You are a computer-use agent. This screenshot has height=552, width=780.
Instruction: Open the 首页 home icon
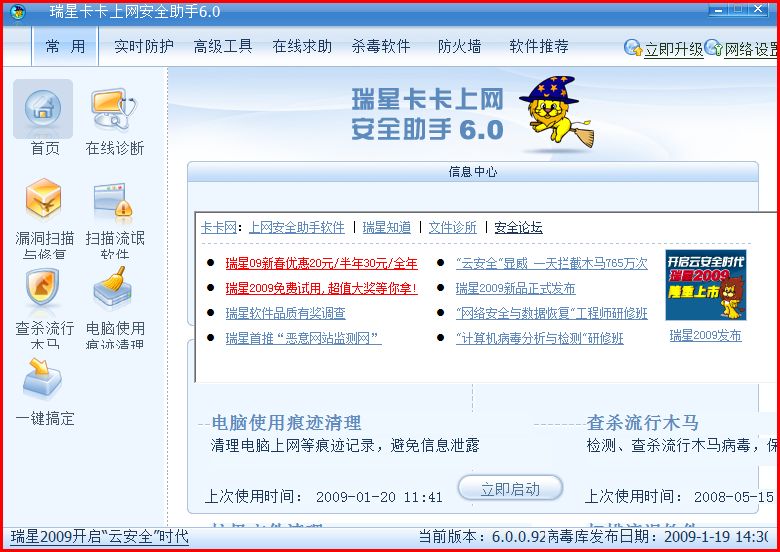[43, 109]
